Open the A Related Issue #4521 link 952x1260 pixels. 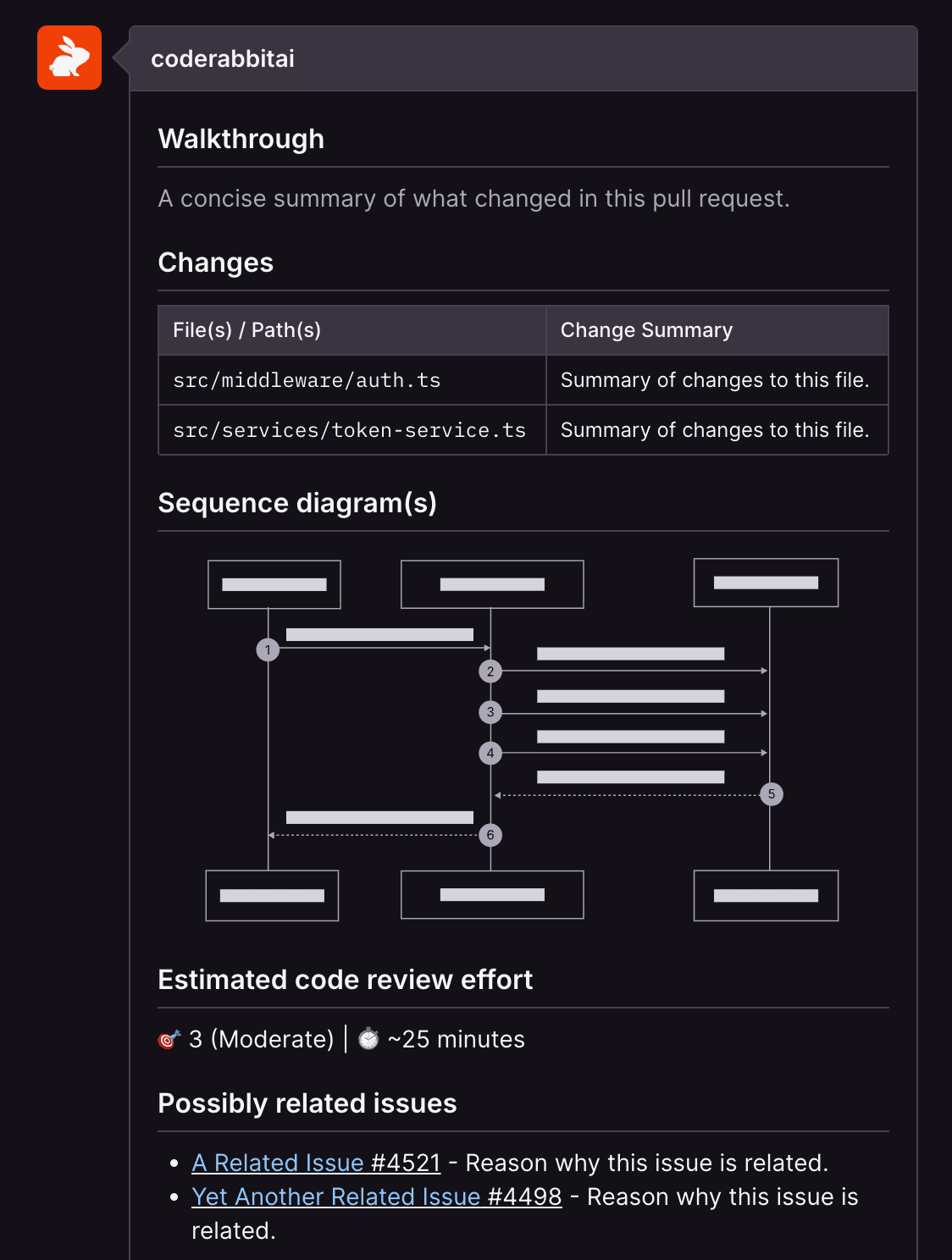click(x=317, y=1163)
